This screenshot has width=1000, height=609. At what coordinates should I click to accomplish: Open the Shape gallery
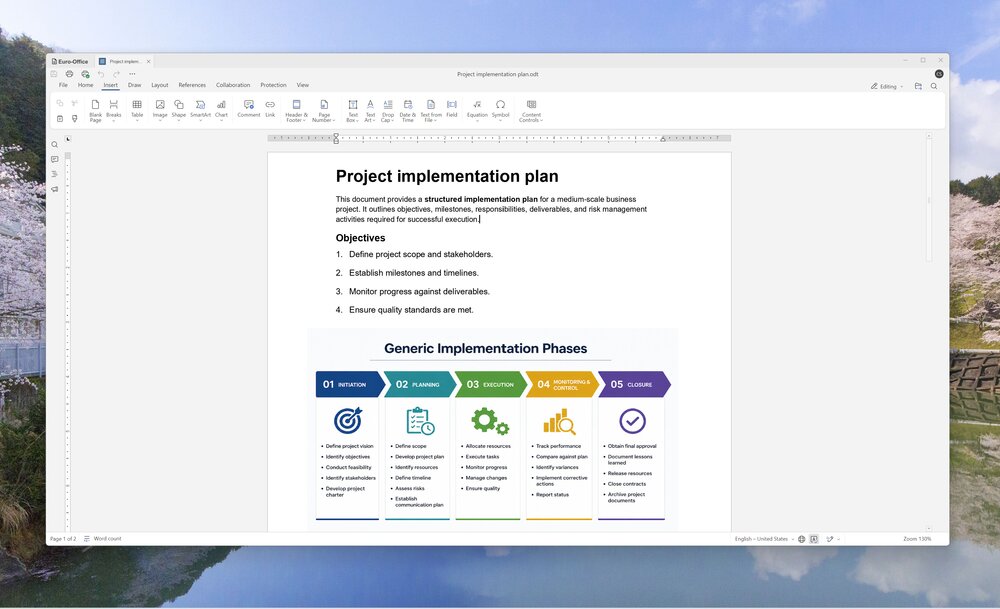[179, 110]
